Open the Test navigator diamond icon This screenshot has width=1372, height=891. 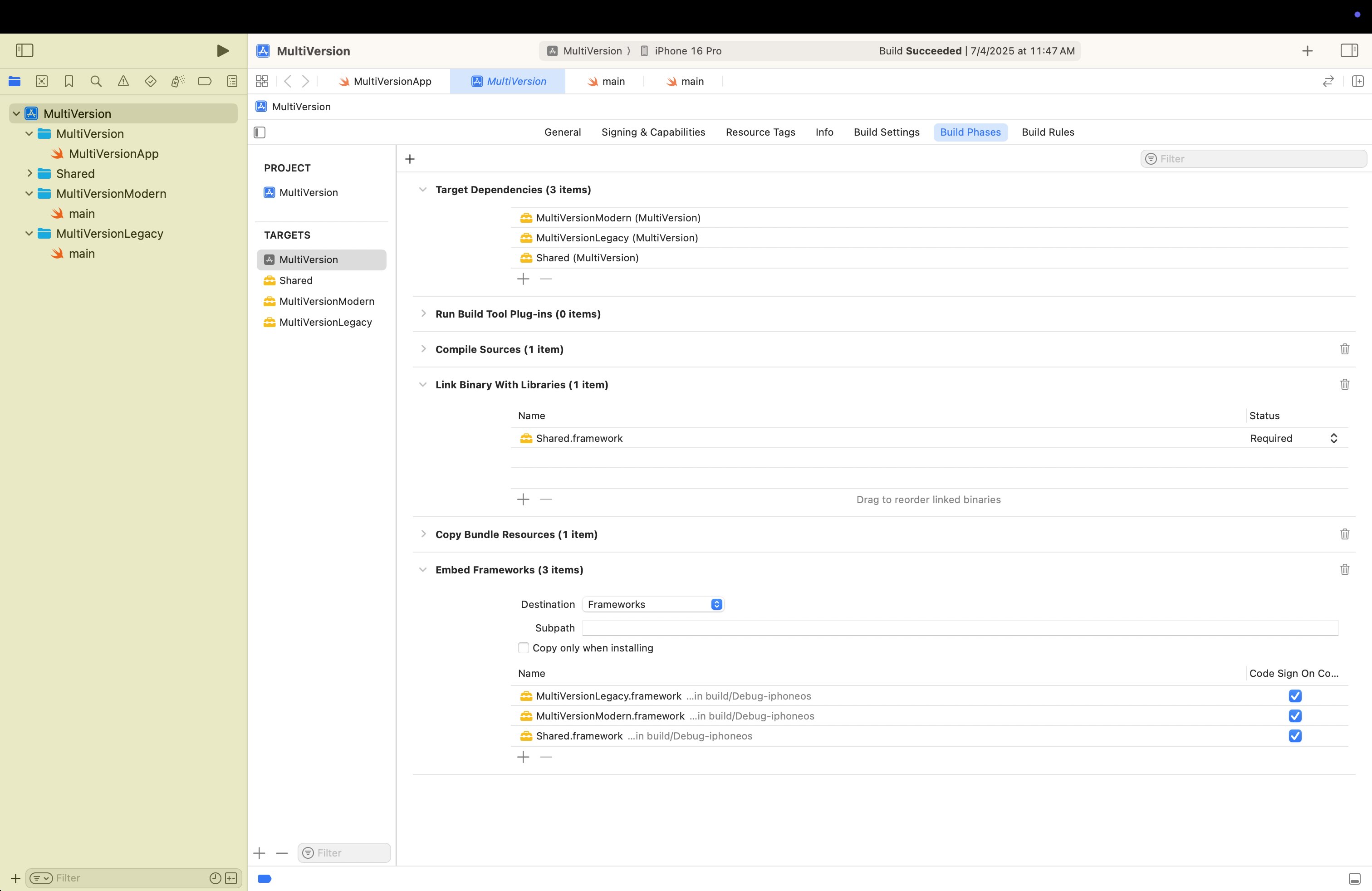pos(151,81)
